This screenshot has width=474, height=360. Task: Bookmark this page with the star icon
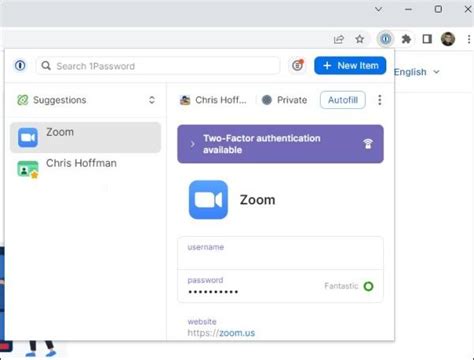(x=359, y=39)
